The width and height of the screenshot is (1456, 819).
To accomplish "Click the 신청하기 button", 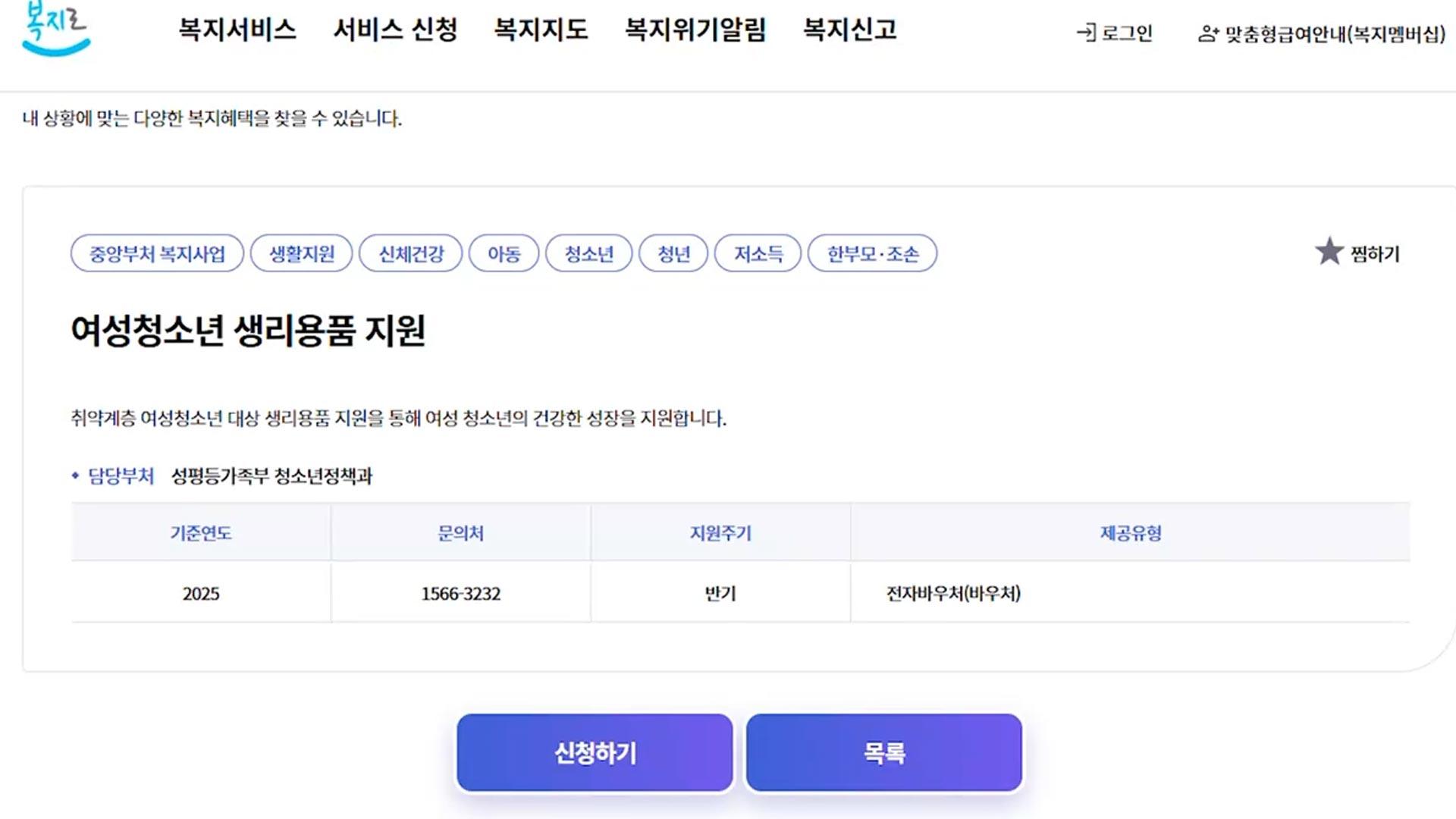I will 594,752.
